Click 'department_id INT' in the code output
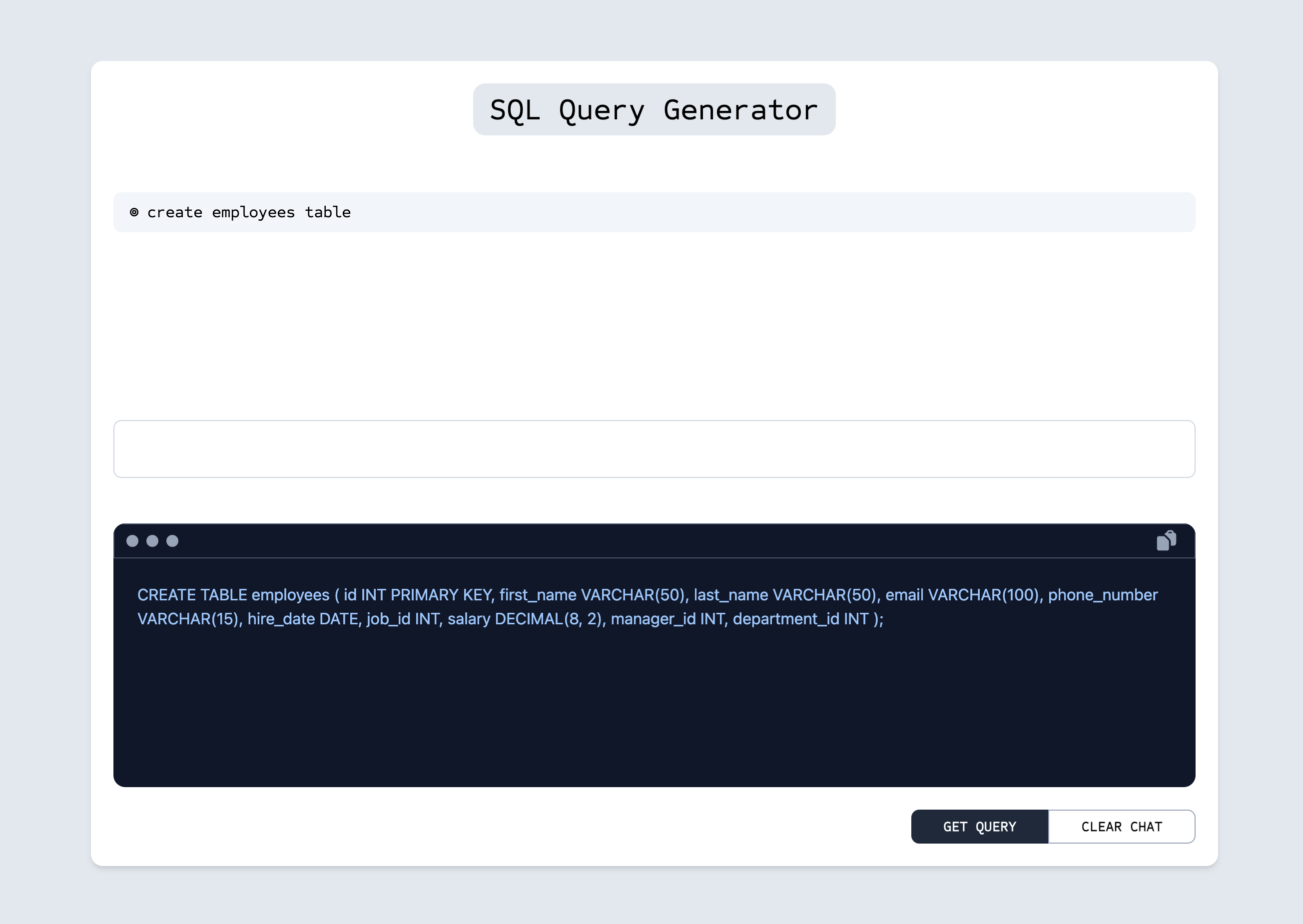The height and width of the screenshot is (924, 1303). click(800, 618)
